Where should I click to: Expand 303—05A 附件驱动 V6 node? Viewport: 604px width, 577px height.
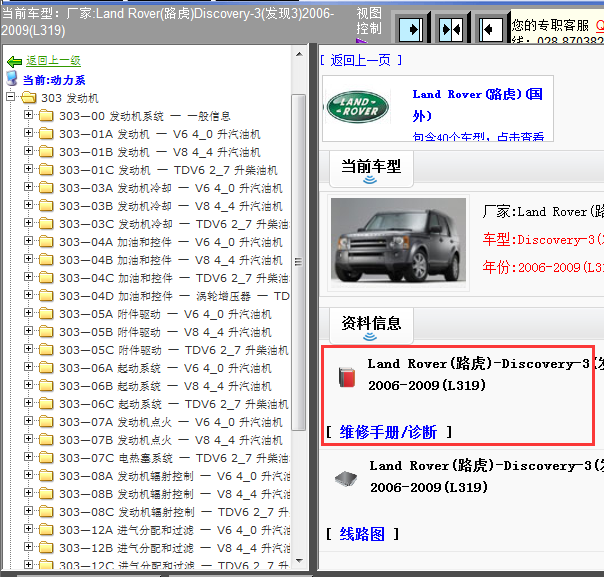(x=28, y=313)
